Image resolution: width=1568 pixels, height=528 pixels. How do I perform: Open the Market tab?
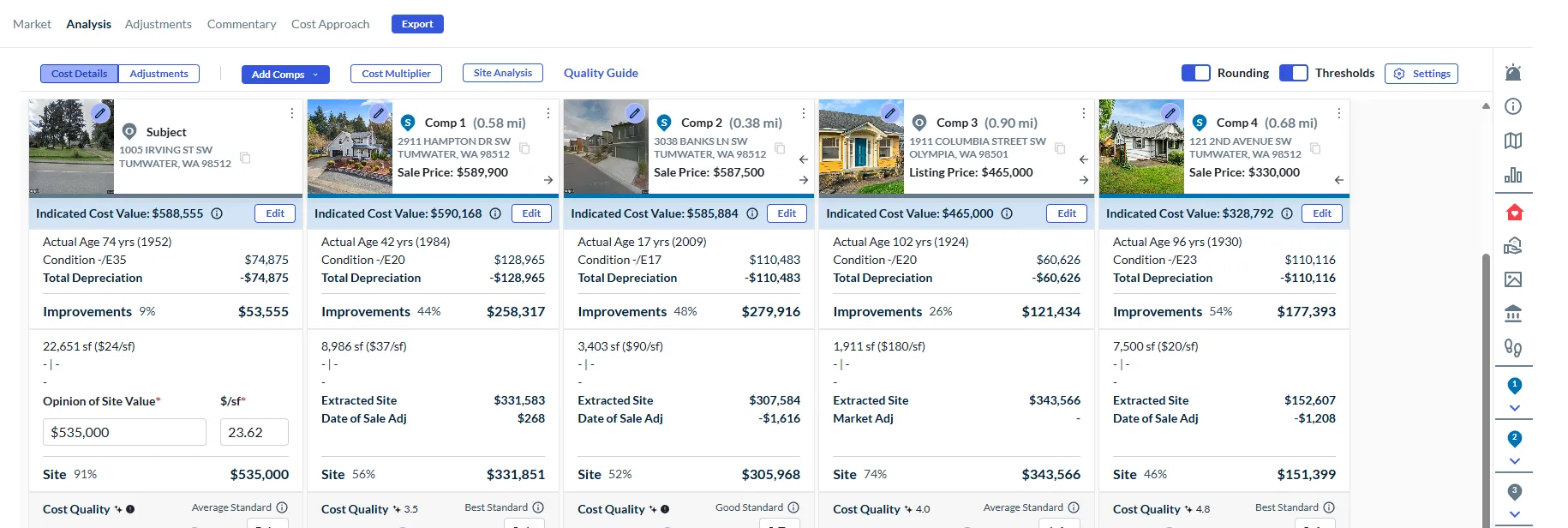[x=32, y=24]
